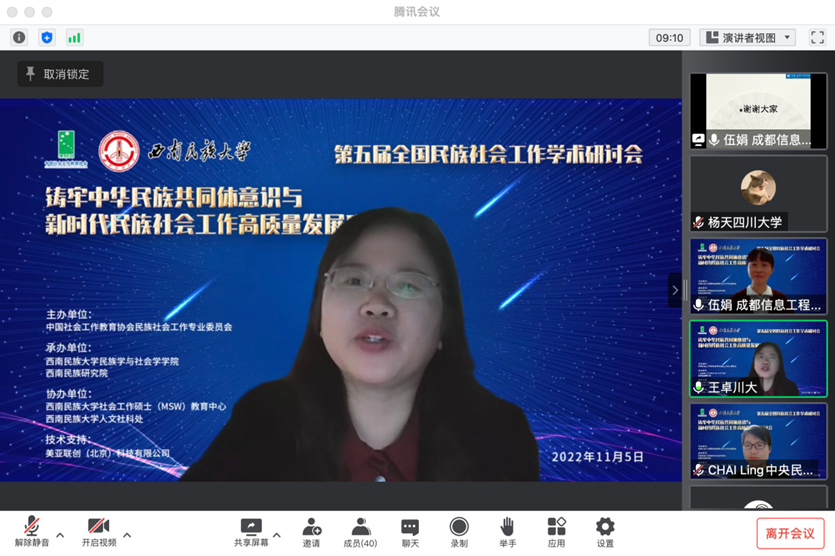This screenshot has height=556, width=835.
Task: Collapse the participant video sidebar arrow
Action: (674, 290)
